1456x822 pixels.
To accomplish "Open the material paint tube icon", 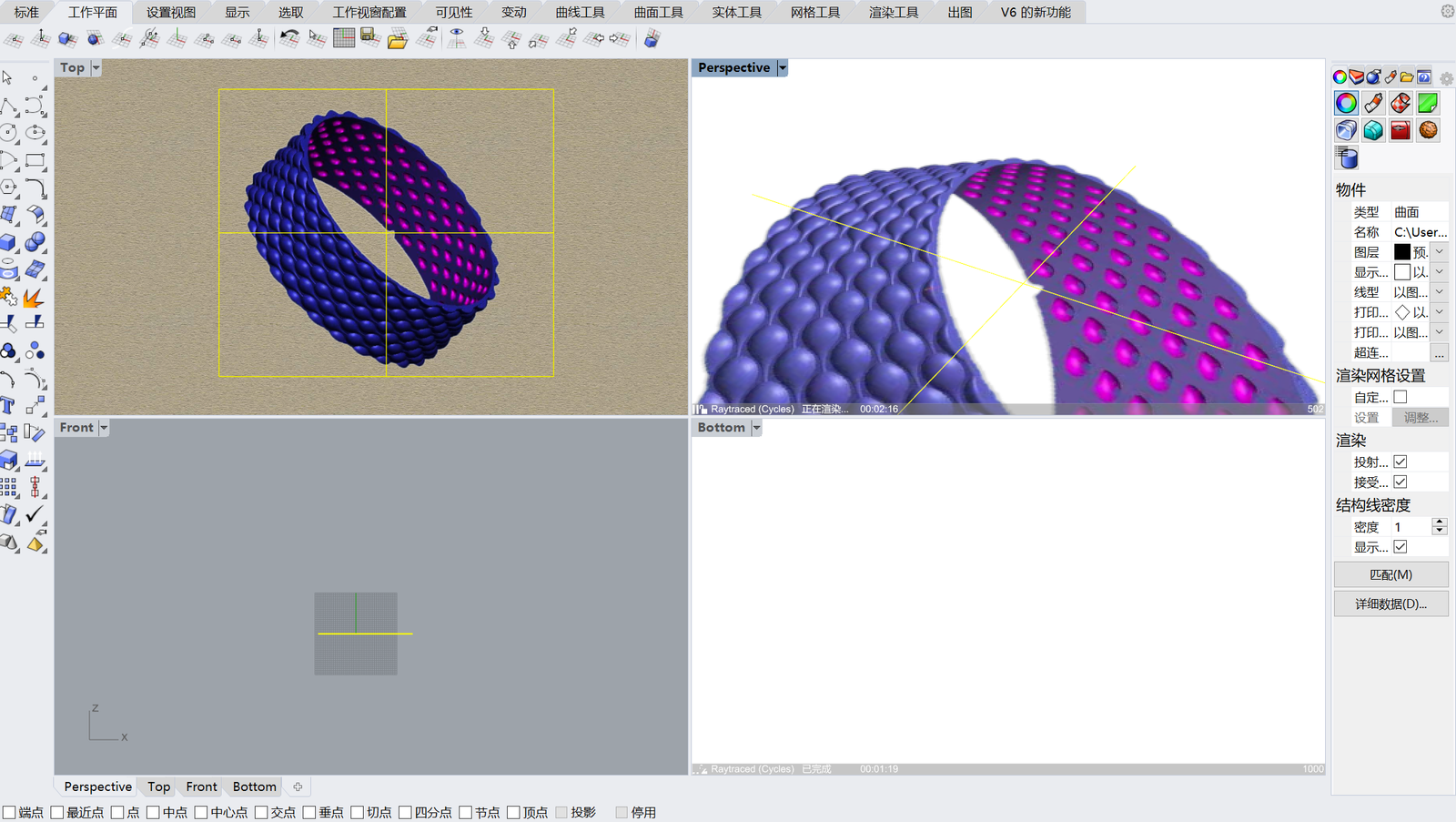I will (1373, 103).
